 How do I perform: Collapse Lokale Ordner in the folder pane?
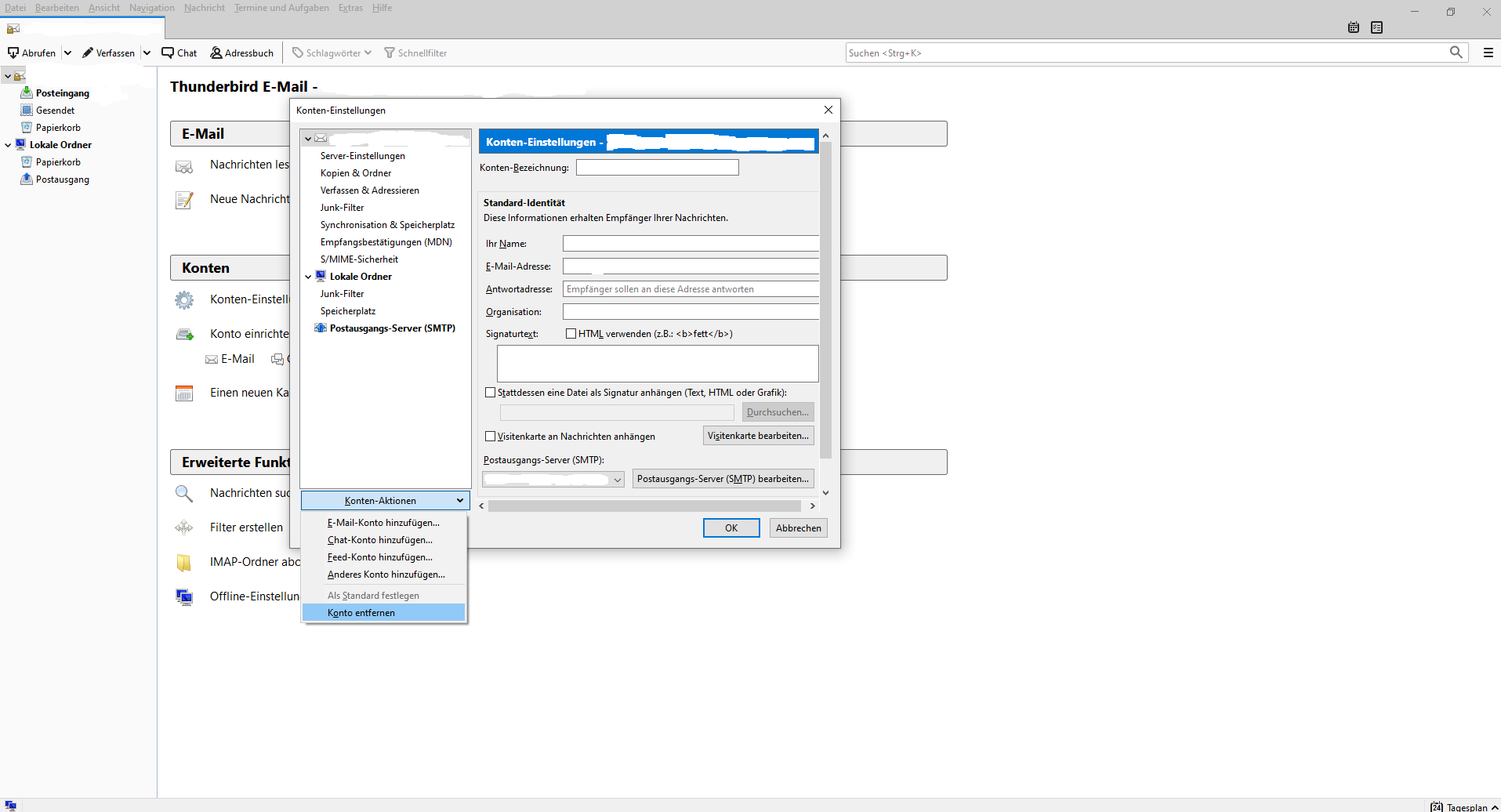click(x=8, y=144)
